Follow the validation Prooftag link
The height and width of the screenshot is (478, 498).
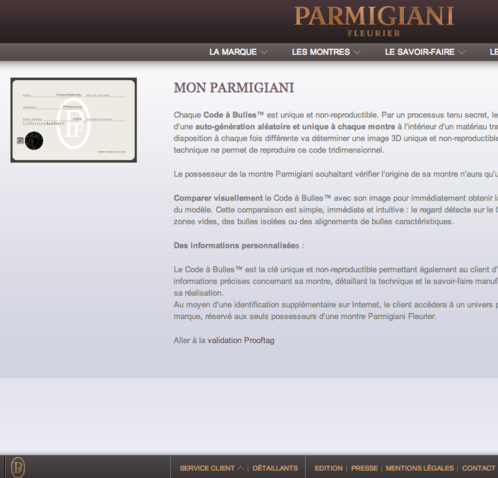click(241, 340)
